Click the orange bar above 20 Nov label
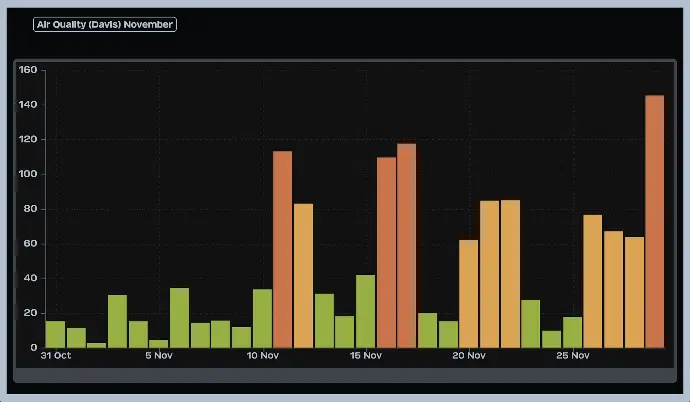Screen dimensions: 690x402 (x=469, y=294)
